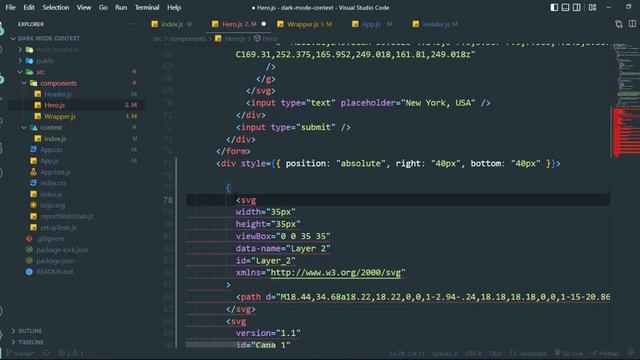Switch to the Header.js editor tab
The height and width of the screenshot is (360, 640).
[435, 24]
